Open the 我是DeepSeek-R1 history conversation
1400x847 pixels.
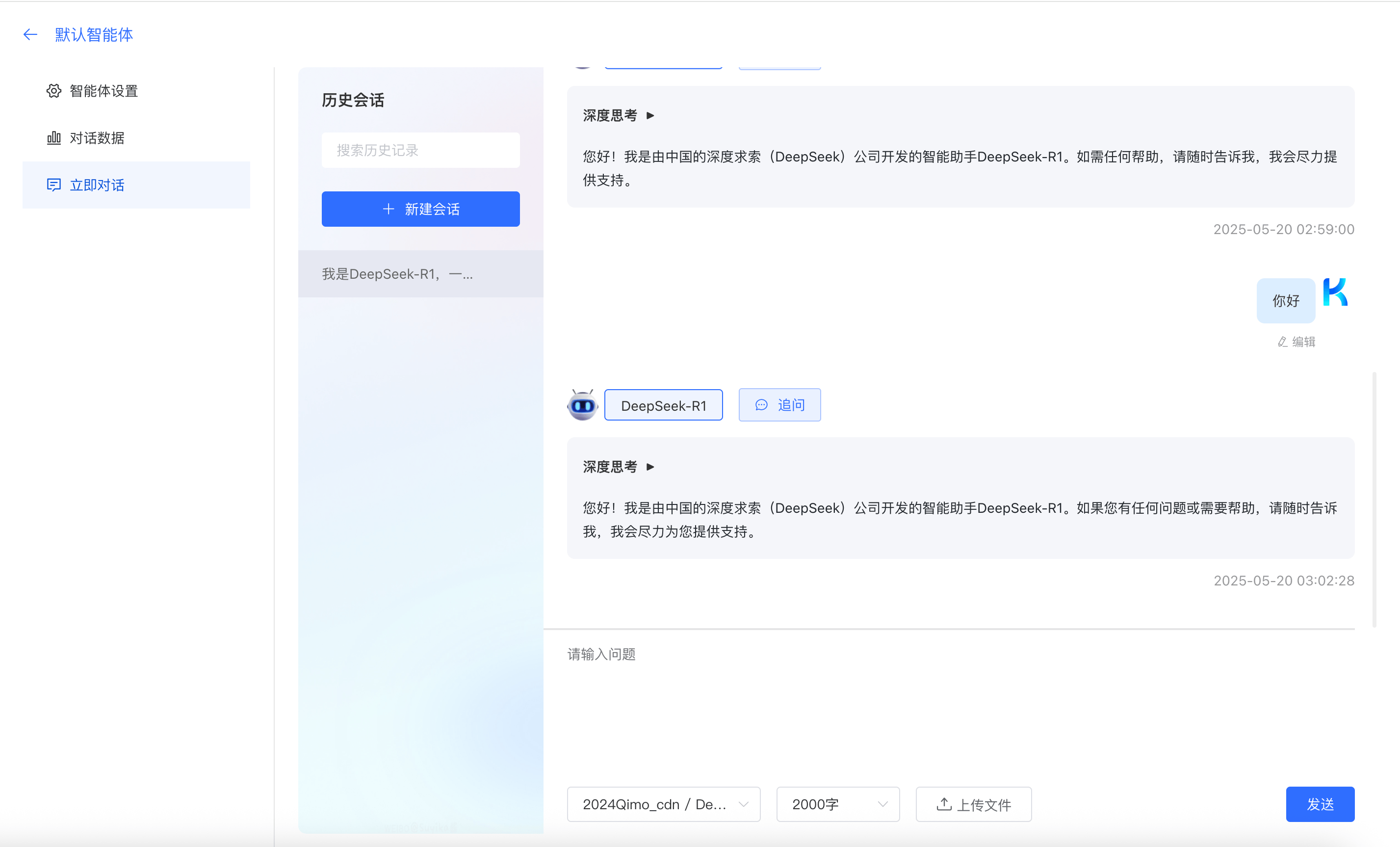420,274
